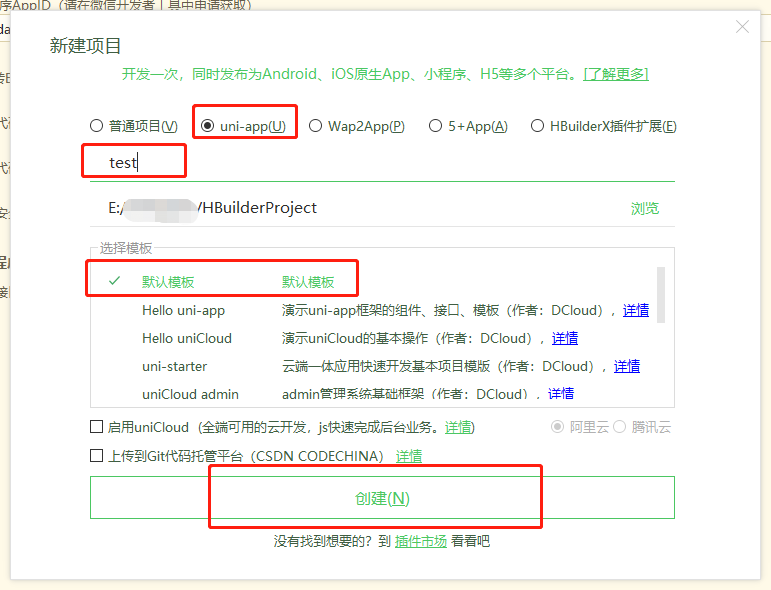This screenshot has height=590, width=771.
Task: Enable the 启用uniCloud checkbox
Action: pos(96,426)
